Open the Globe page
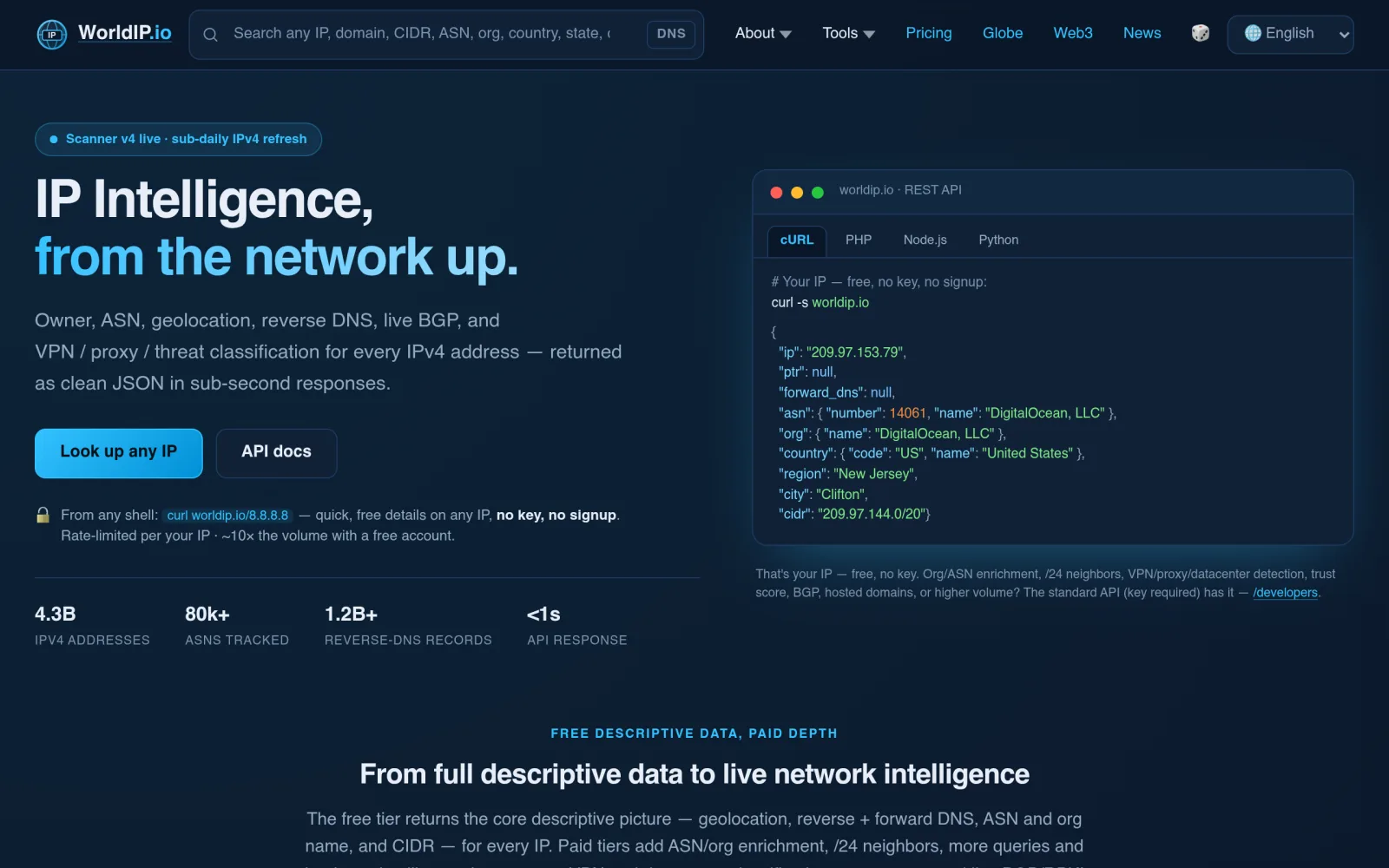This screenshot has width=1389, height=868. point(1003,33)
